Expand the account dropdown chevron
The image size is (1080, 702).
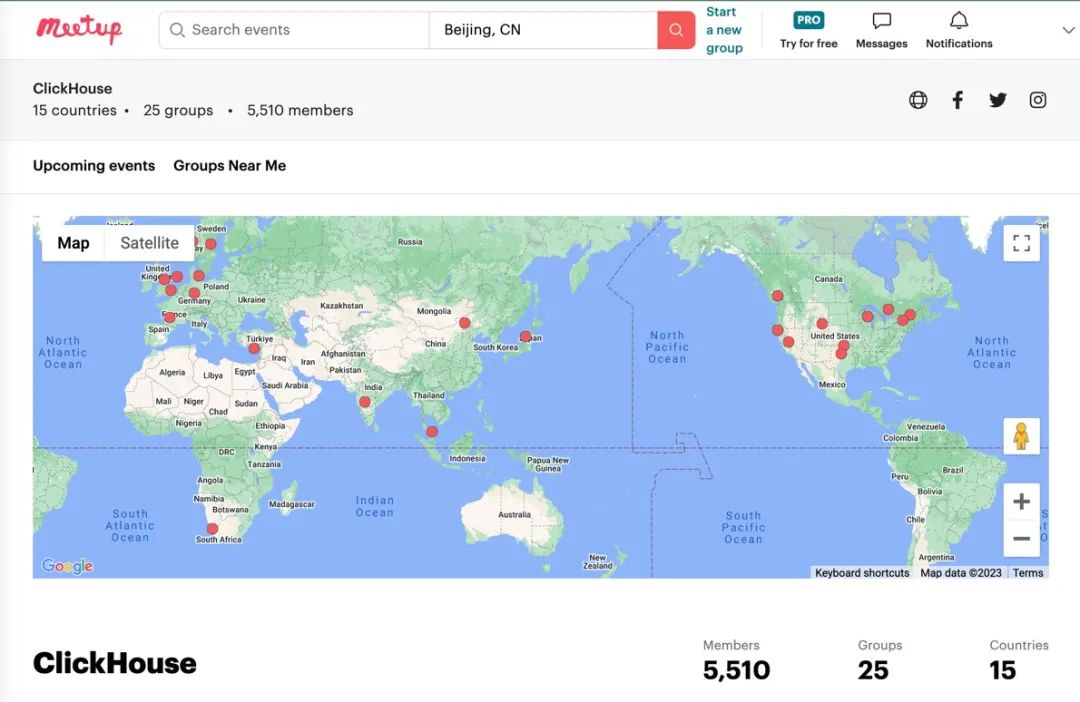[x=1068, y=30]
